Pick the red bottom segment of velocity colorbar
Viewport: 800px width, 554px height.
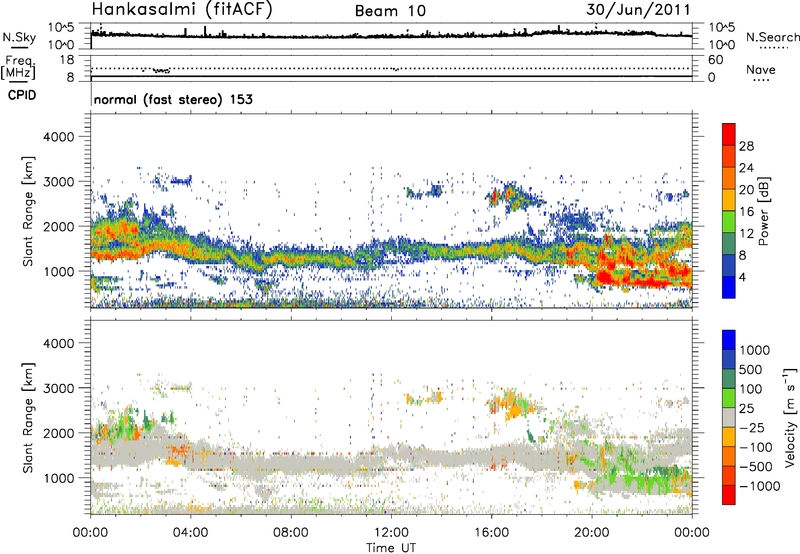(x=729, y=495)
